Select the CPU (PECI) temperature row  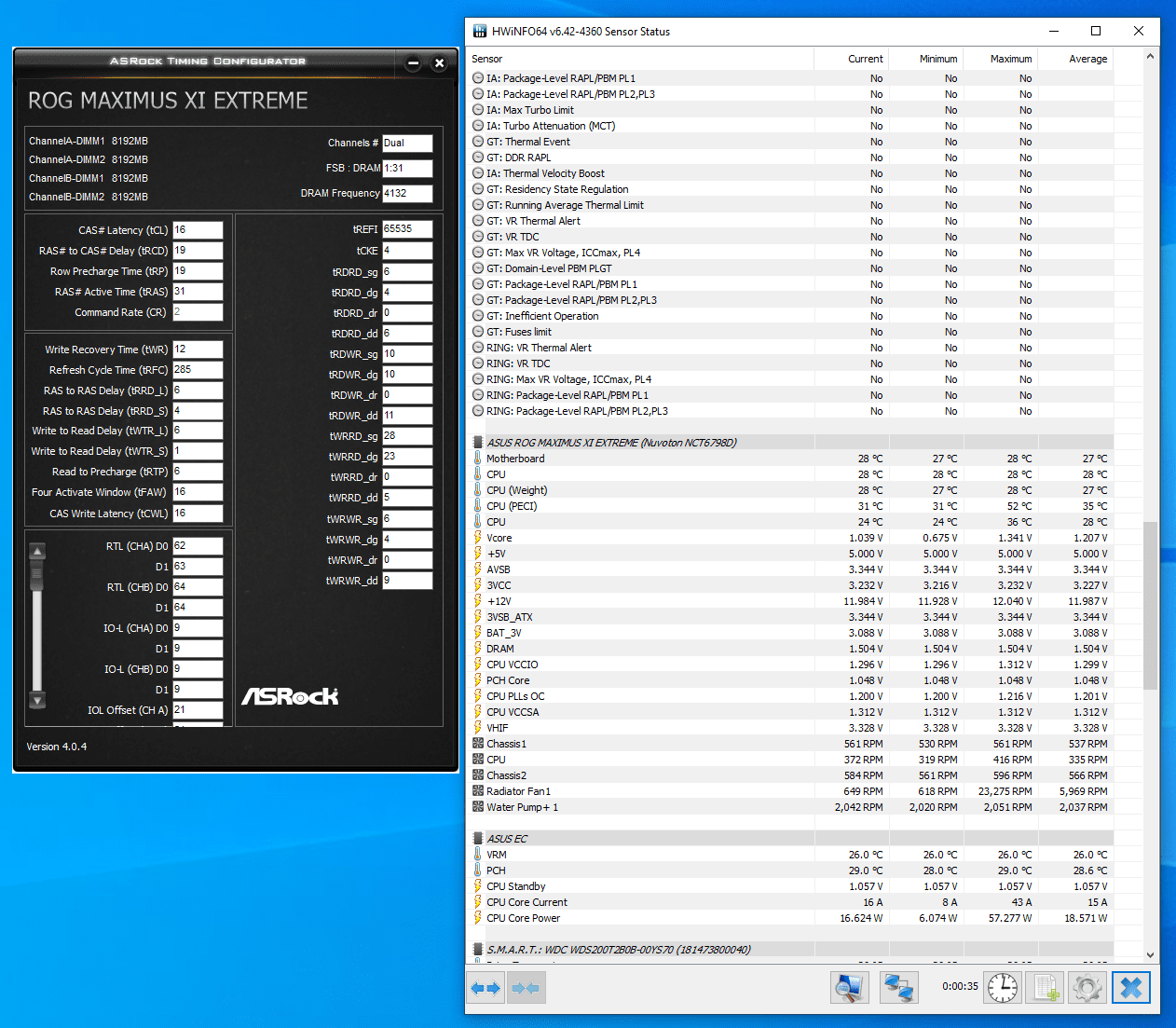(792, 506)
